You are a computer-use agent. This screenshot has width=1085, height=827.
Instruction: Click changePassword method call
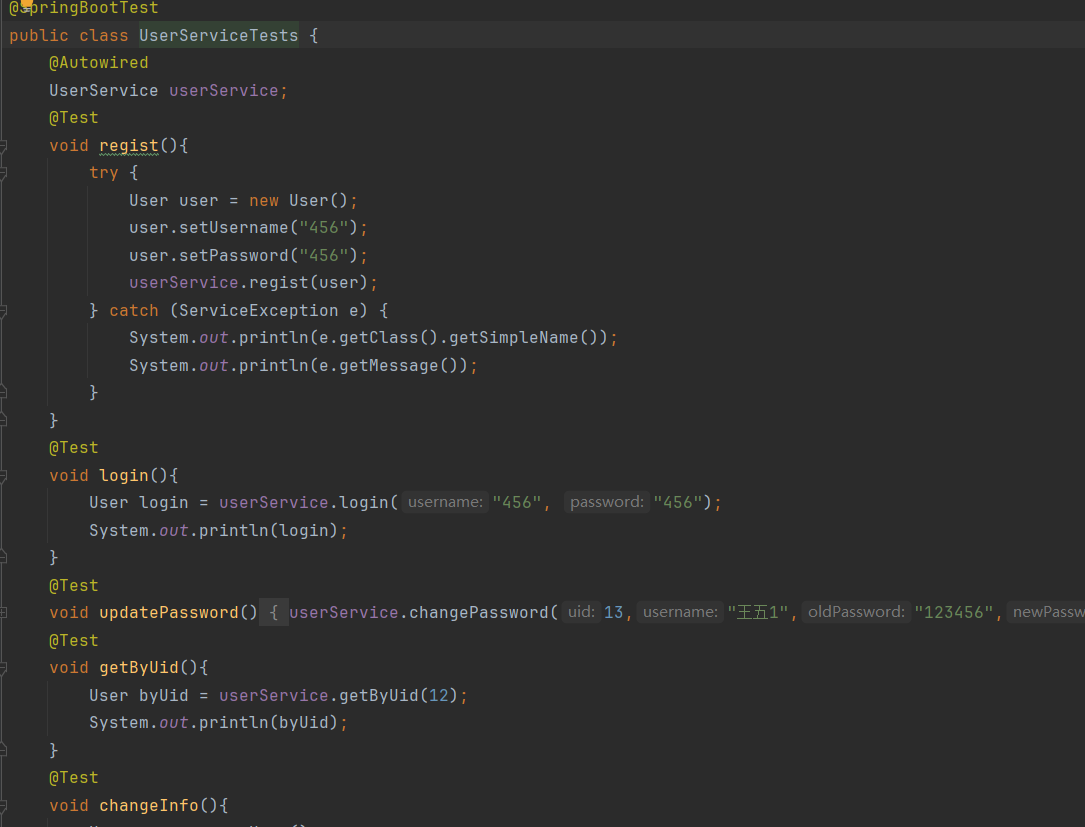[478, 612]
